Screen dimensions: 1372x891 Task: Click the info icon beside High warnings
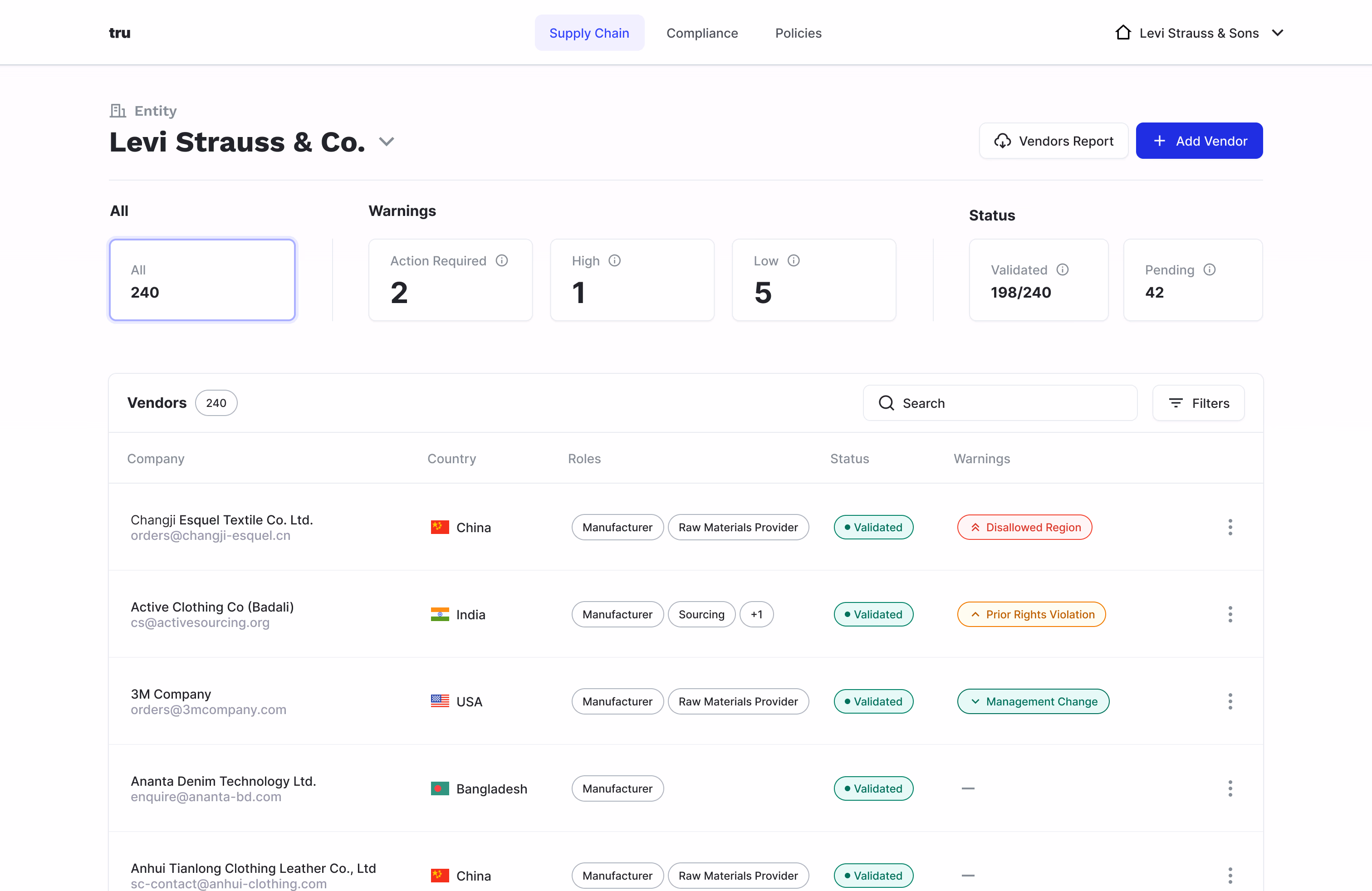pyautogui.click(x=614, y=260)
